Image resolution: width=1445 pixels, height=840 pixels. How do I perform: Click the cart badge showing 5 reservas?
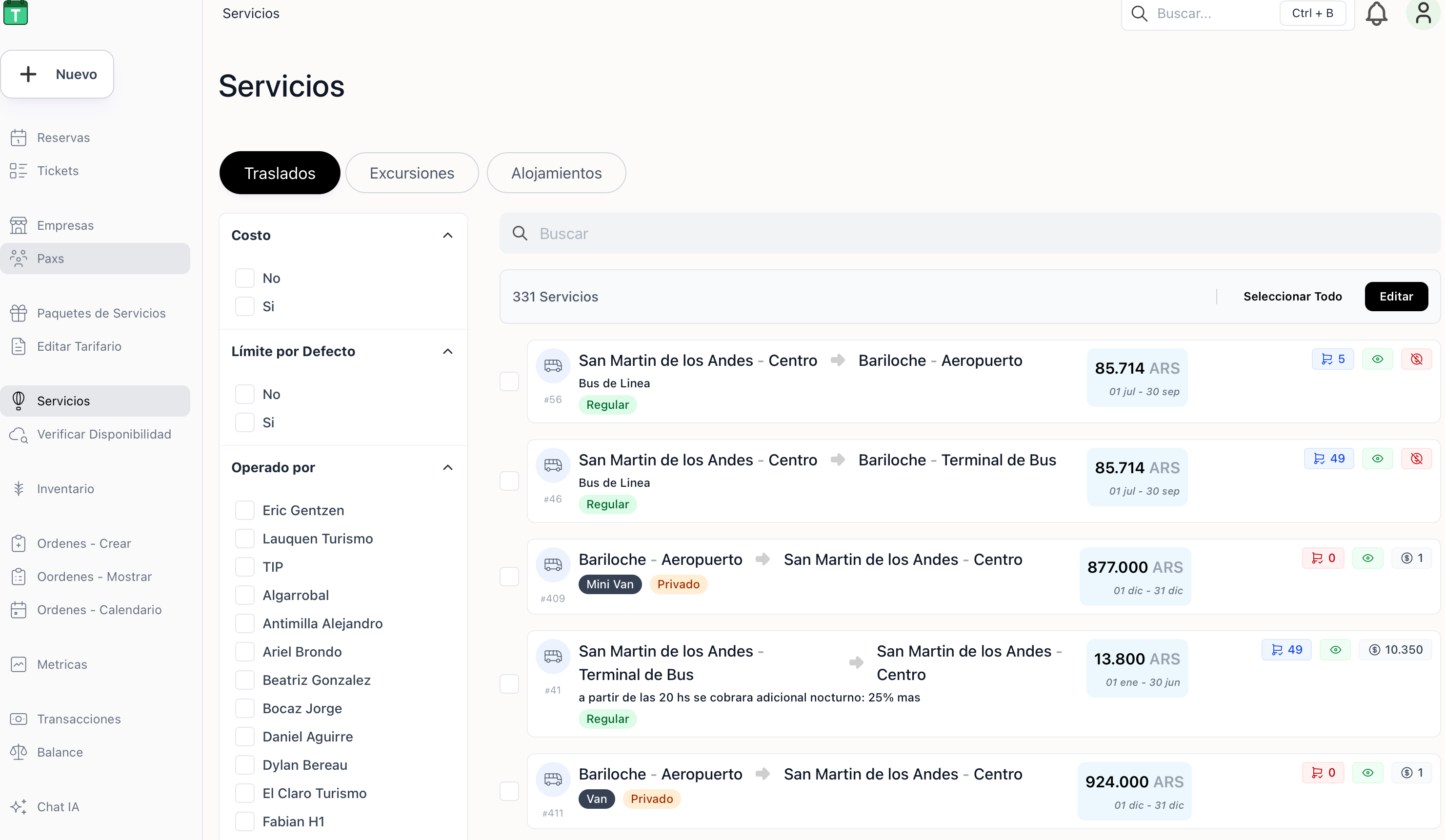coord(1333,359)
